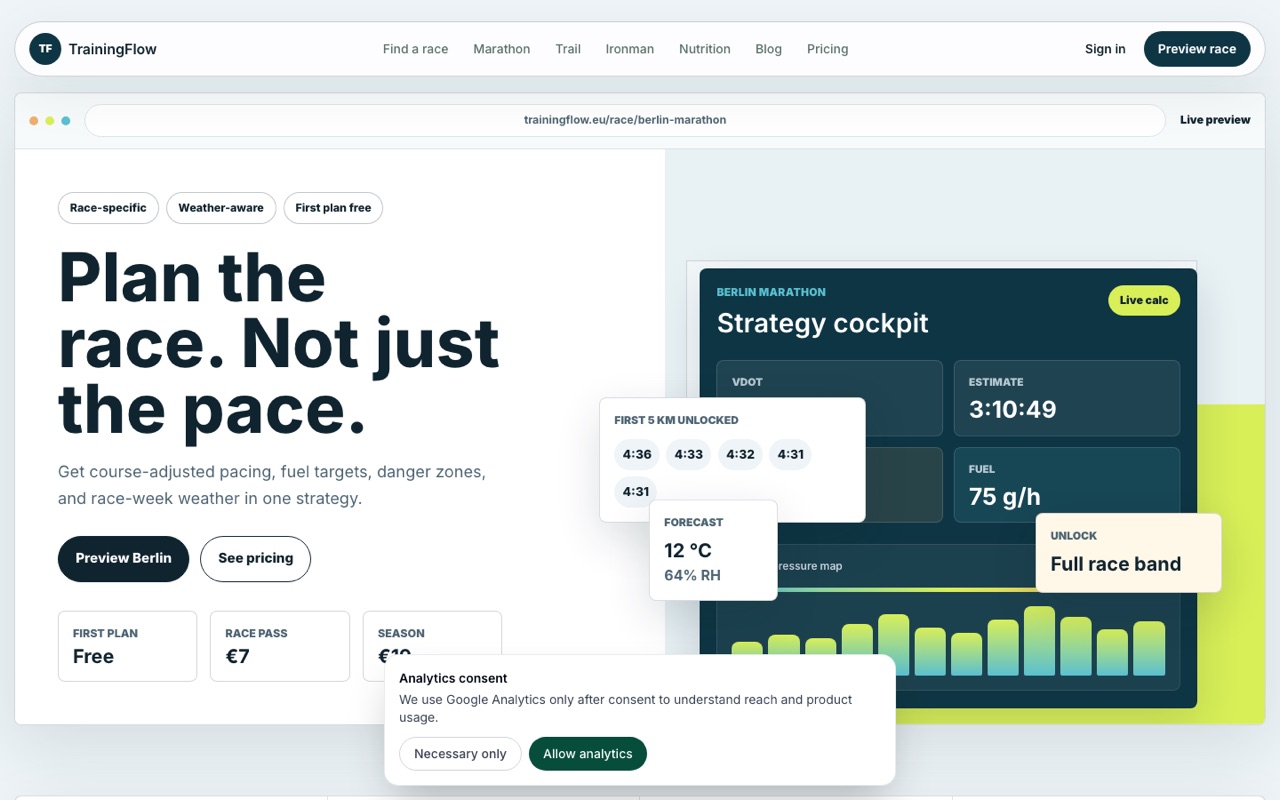1280x800 pixels.
Task: Click the First plan free pill
Action: pyautogui.click(x=333, y=208)
